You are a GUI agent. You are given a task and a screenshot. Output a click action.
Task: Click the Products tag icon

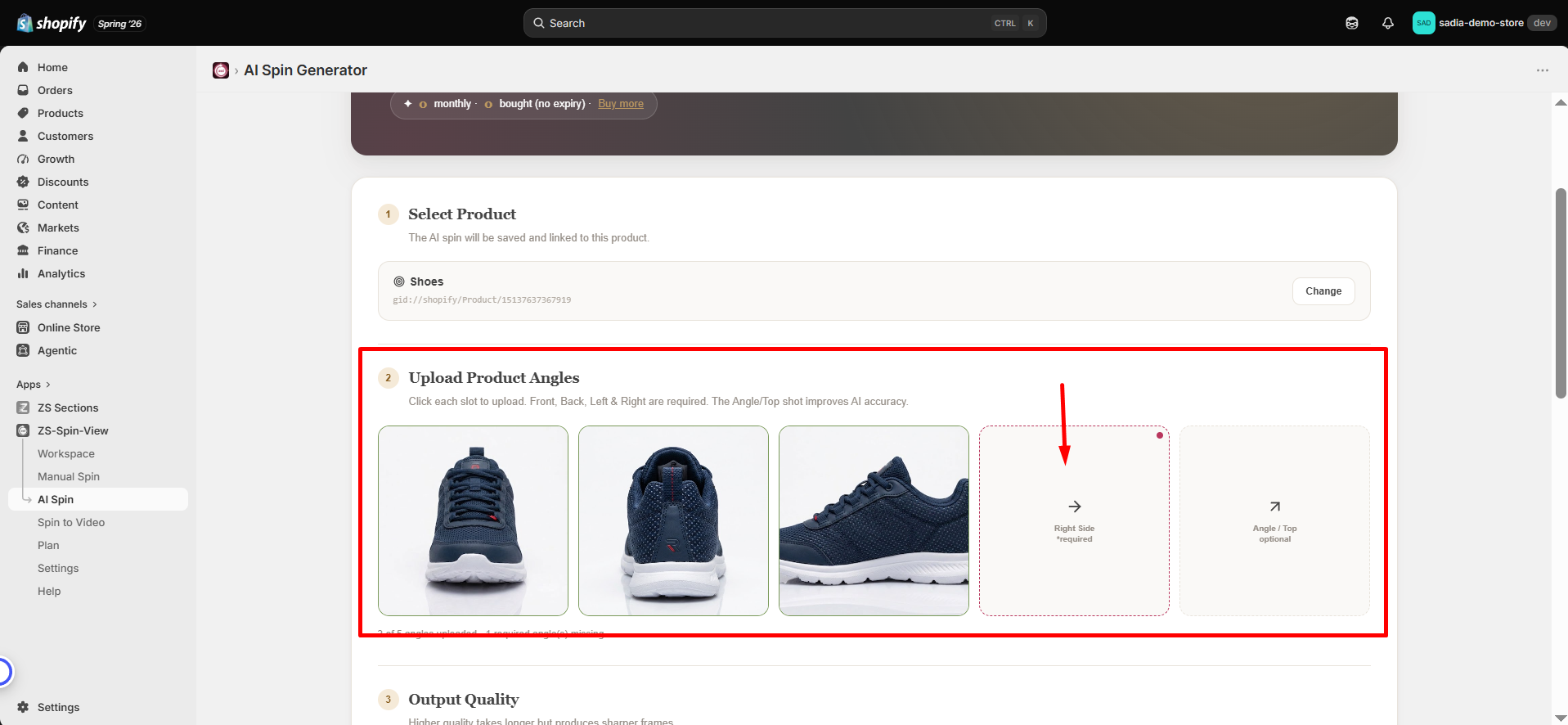23,113
